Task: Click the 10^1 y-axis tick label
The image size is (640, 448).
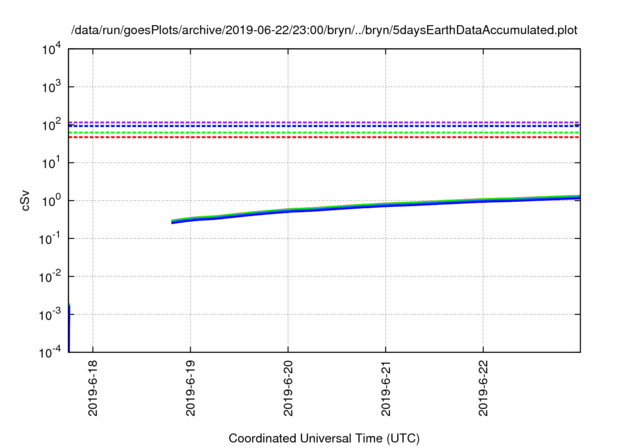Action: coord(52,162)
